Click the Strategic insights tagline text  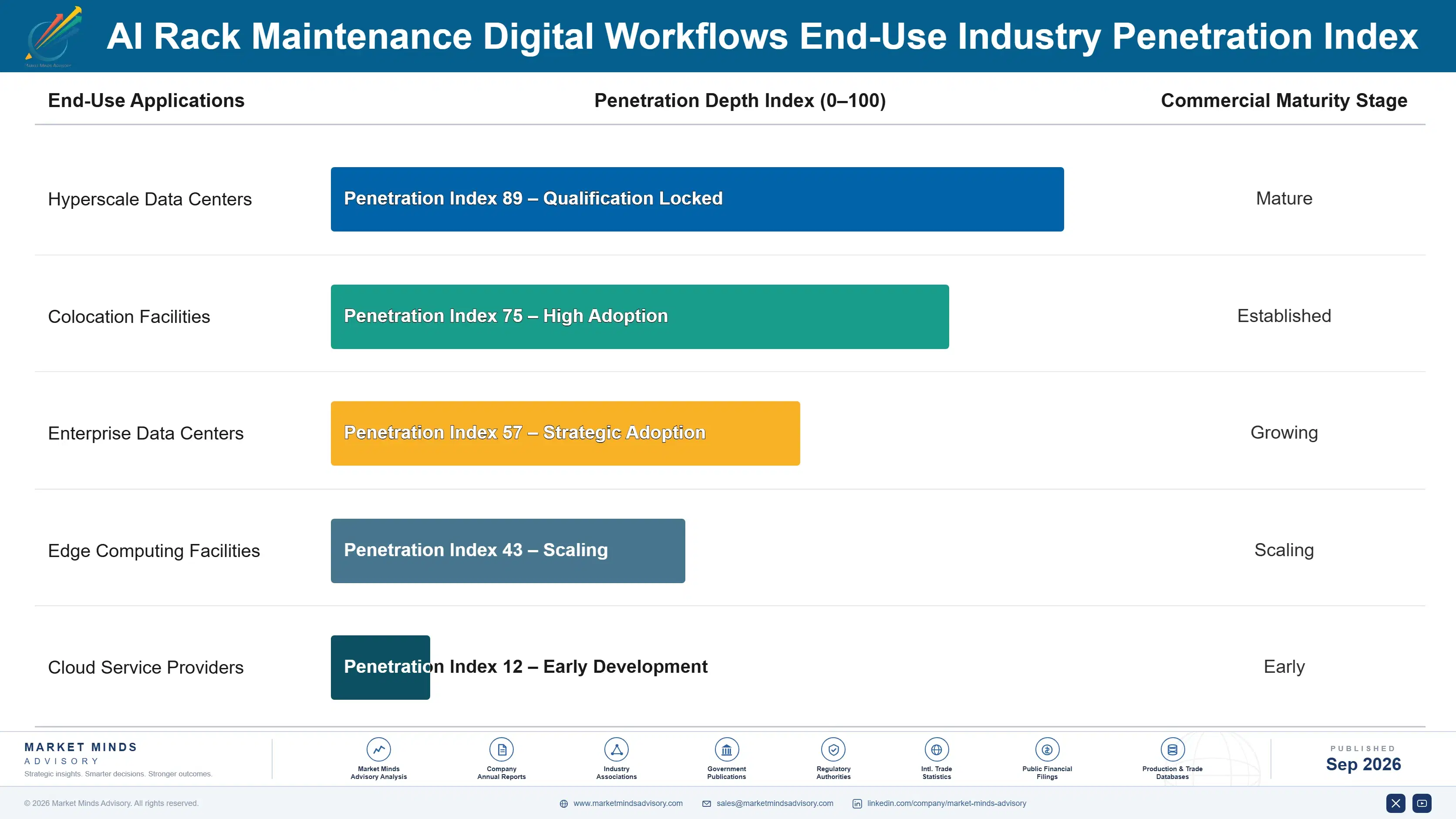tap(118, 774)
